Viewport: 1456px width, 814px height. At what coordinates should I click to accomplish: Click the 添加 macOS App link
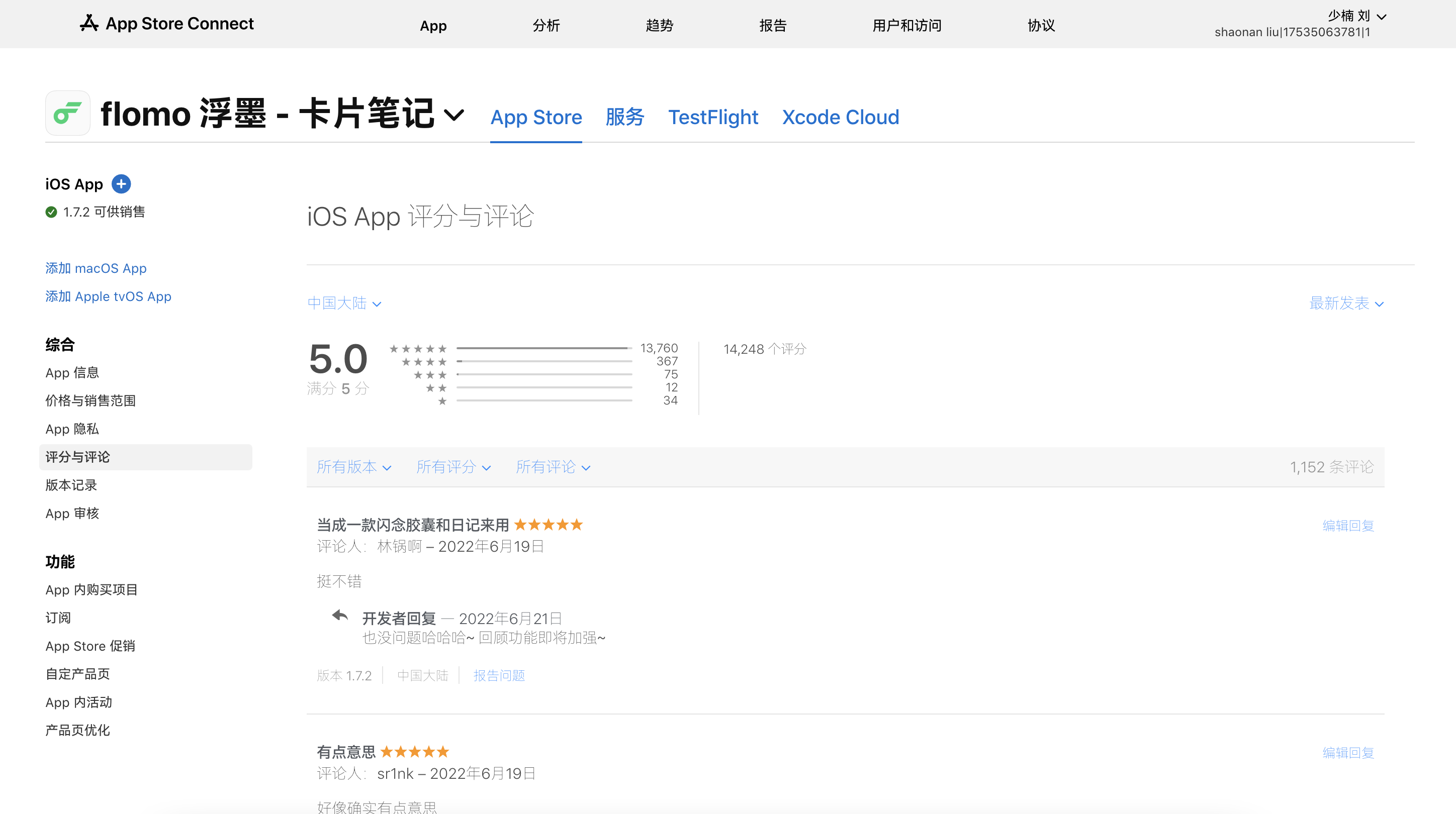click(96, 268)
